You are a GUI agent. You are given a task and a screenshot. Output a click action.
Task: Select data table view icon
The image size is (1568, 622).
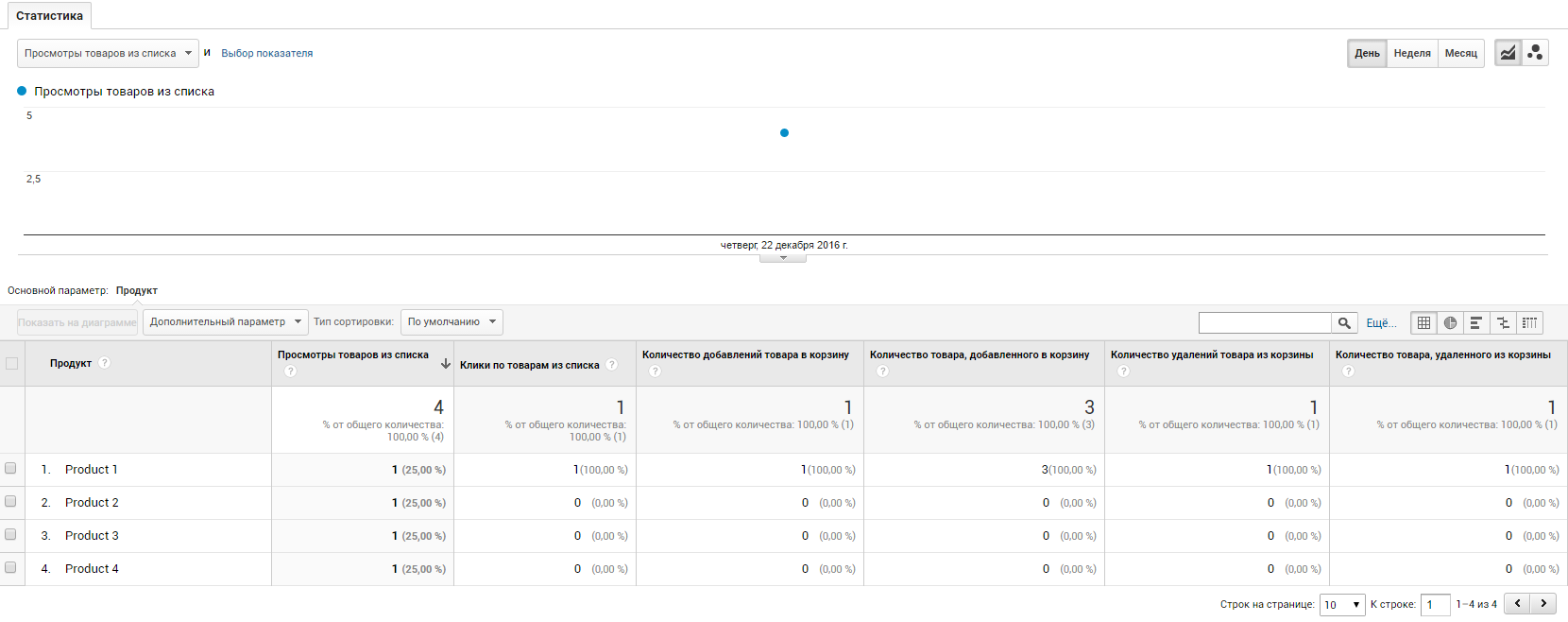point(1423,322)
